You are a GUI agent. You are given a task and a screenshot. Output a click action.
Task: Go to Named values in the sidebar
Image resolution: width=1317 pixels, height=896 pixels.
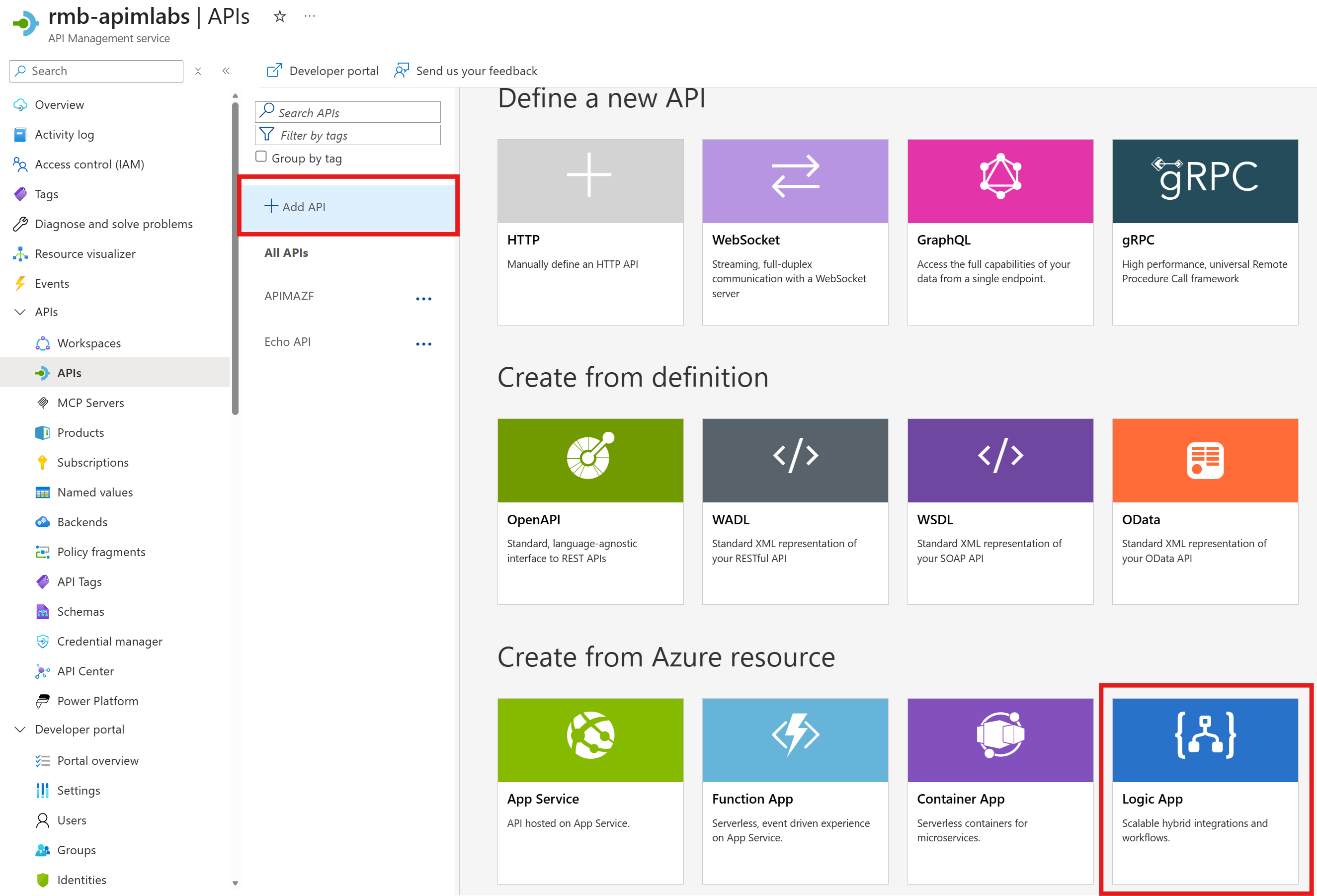coord(94,492)
